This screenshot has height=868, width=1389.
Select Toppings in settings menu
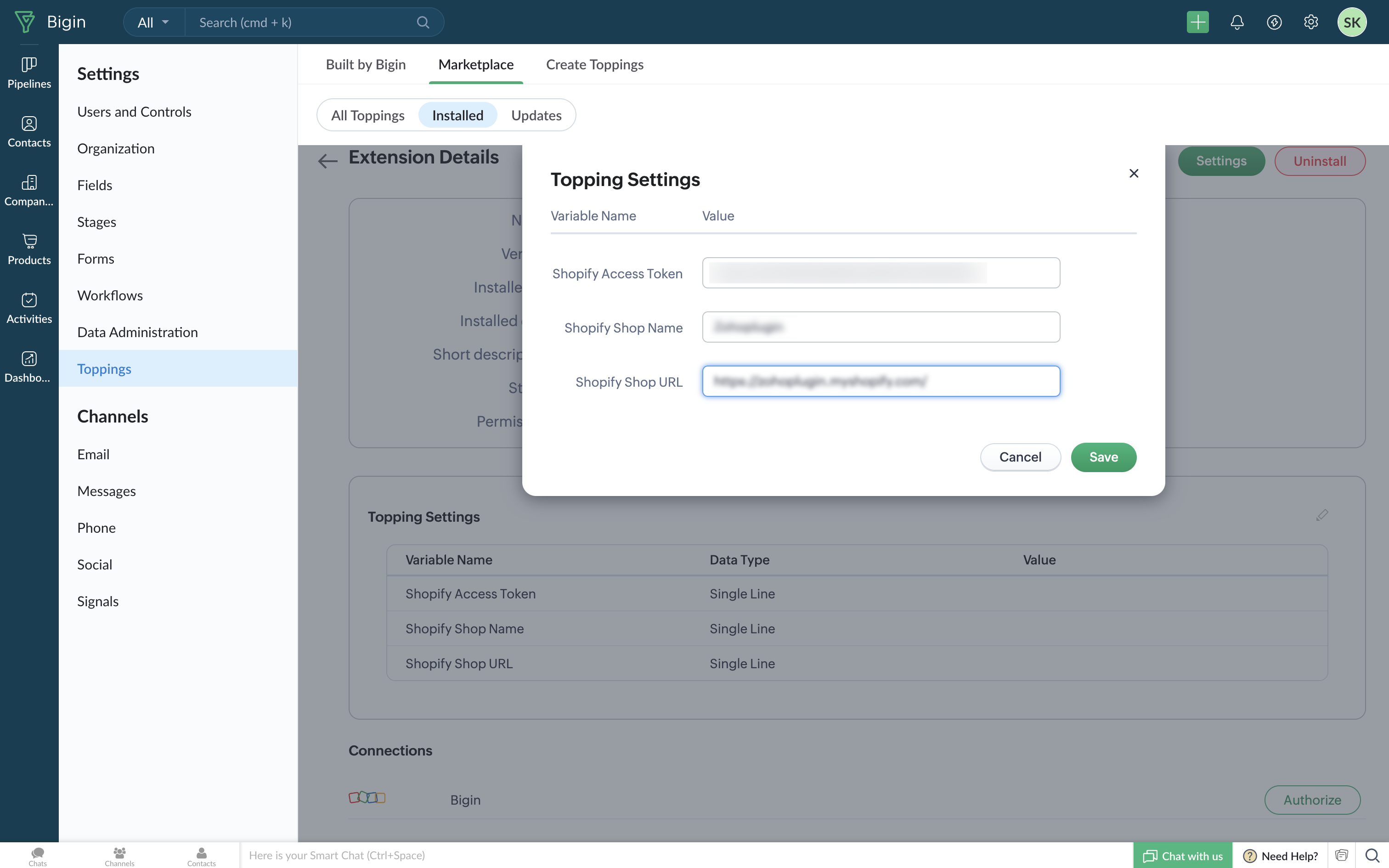click(x=178, y=368)
